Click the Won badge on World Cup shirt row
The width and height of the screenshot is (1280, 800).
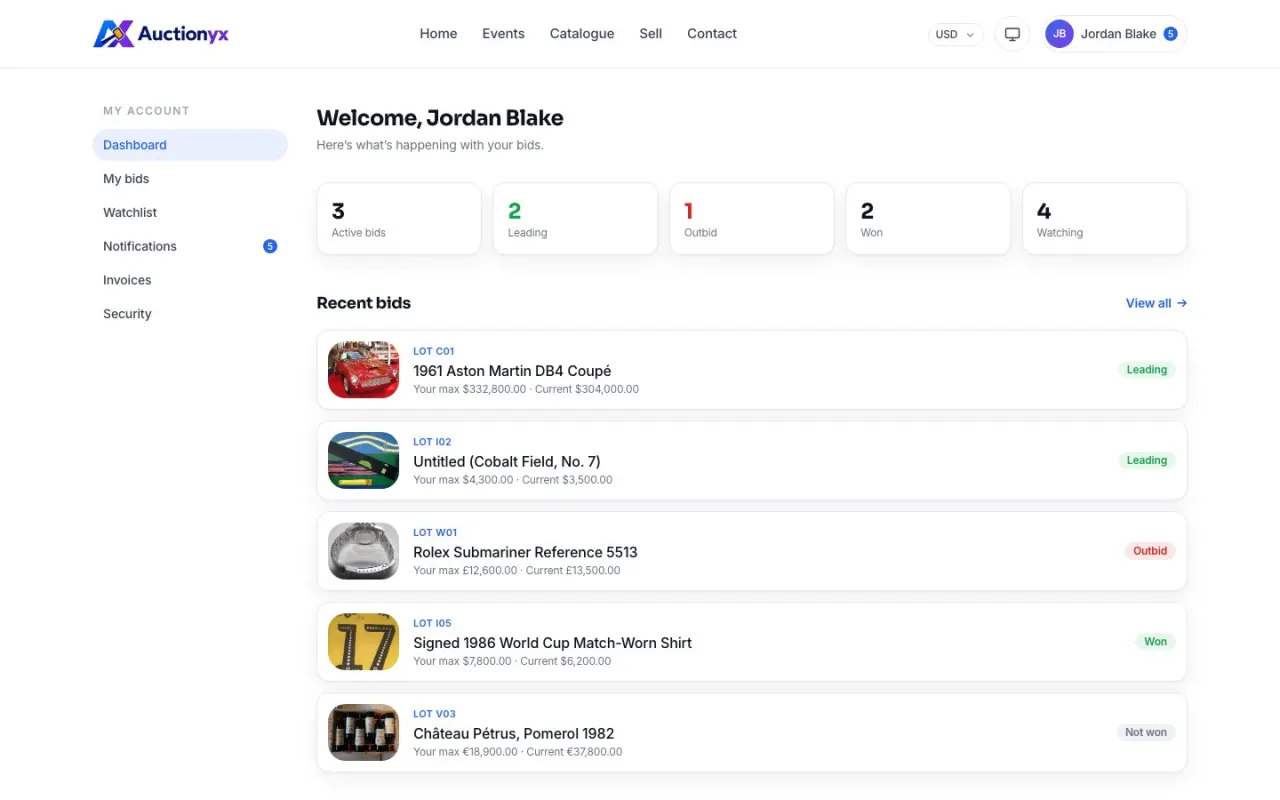click(x=1156, y=642)
